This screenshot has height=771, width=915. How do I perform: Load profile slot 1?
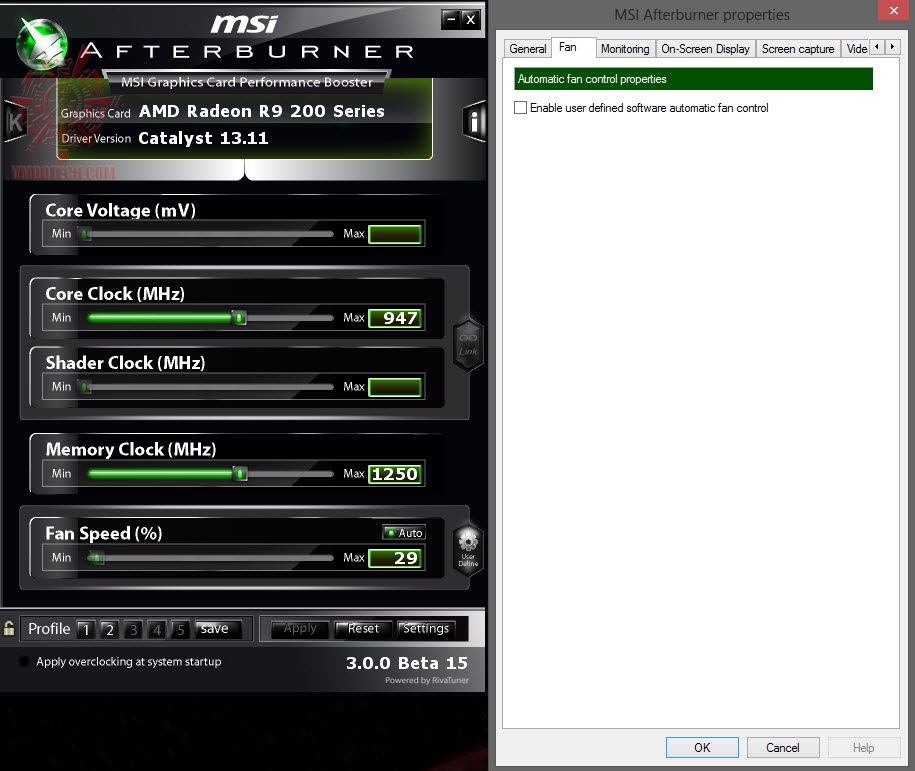[x=86, y=629]
